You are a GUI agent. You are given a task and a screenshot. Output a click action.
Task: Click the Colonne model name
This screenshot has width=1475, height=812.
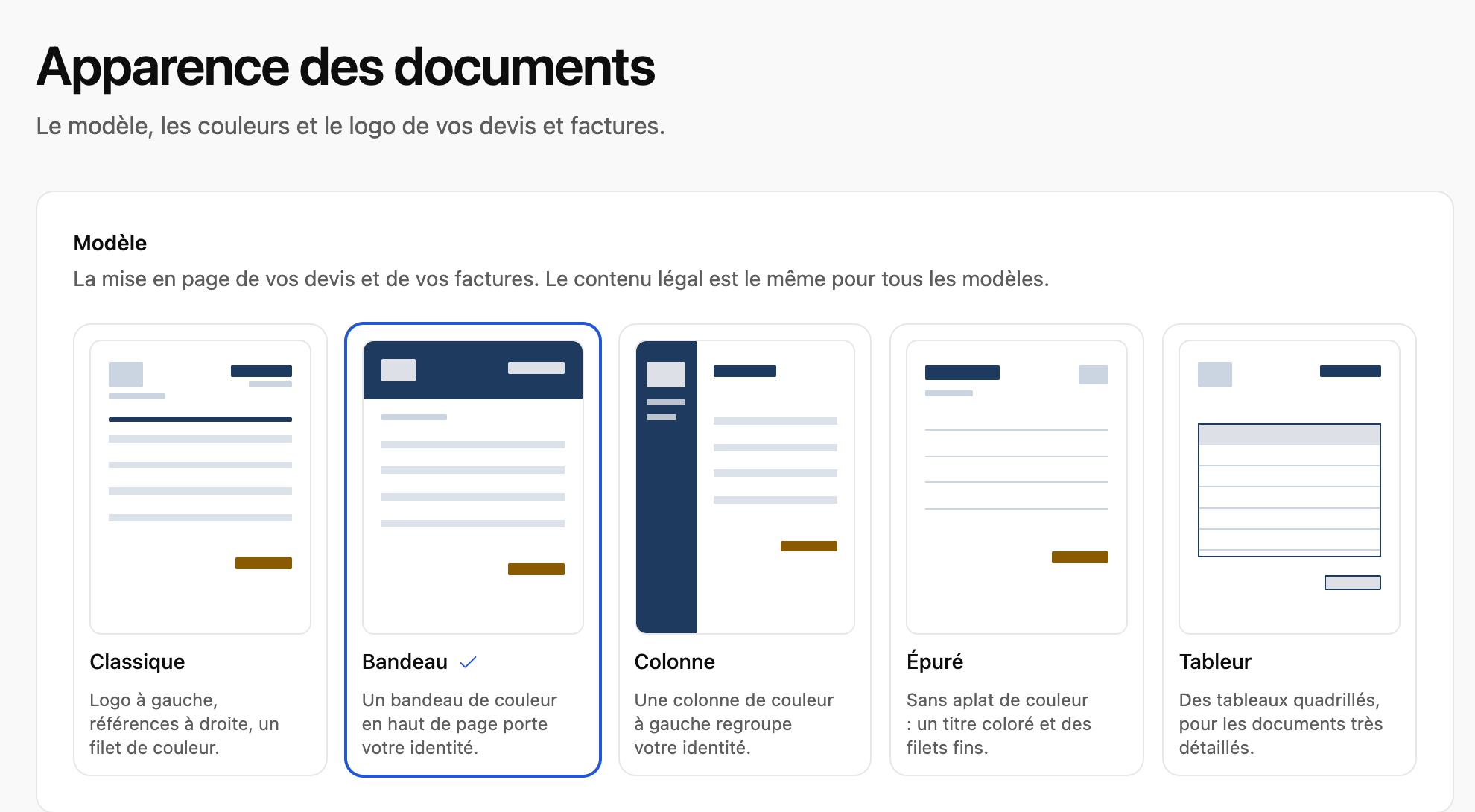tap(674, 662)
